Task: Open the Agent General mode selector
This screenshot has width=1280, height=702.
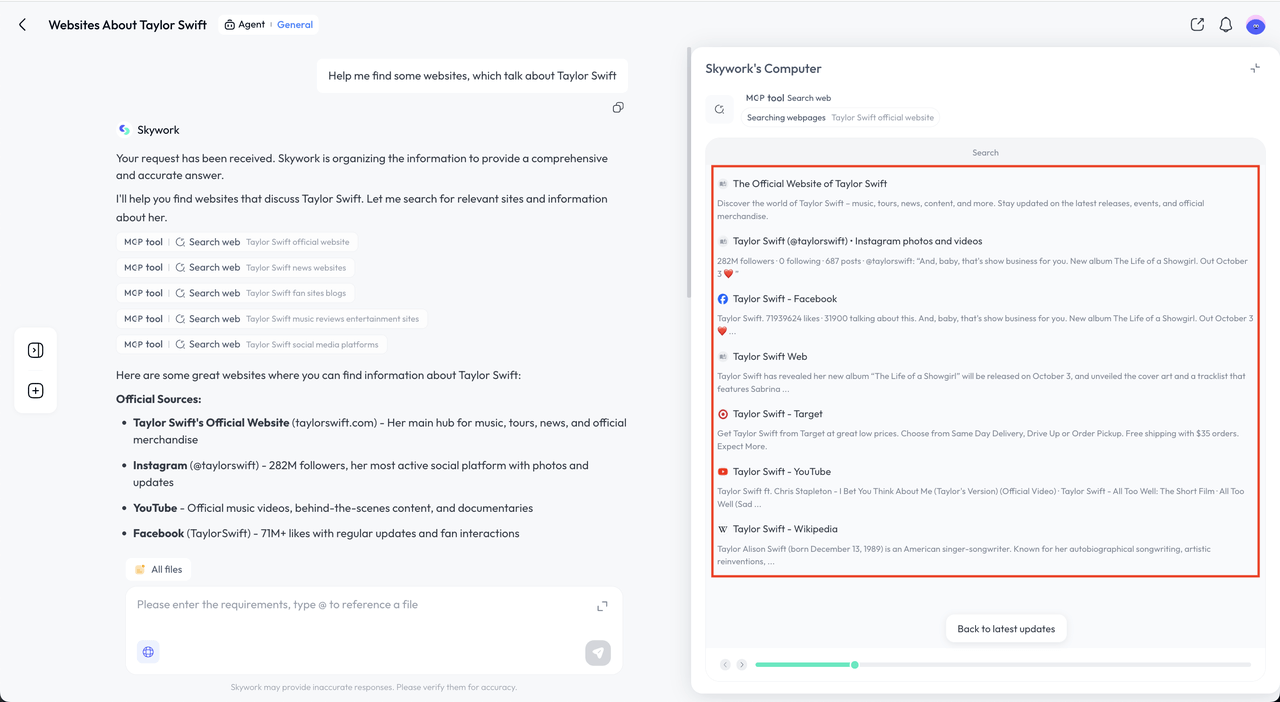Action: pyautogui.click(x=268, y=25)
